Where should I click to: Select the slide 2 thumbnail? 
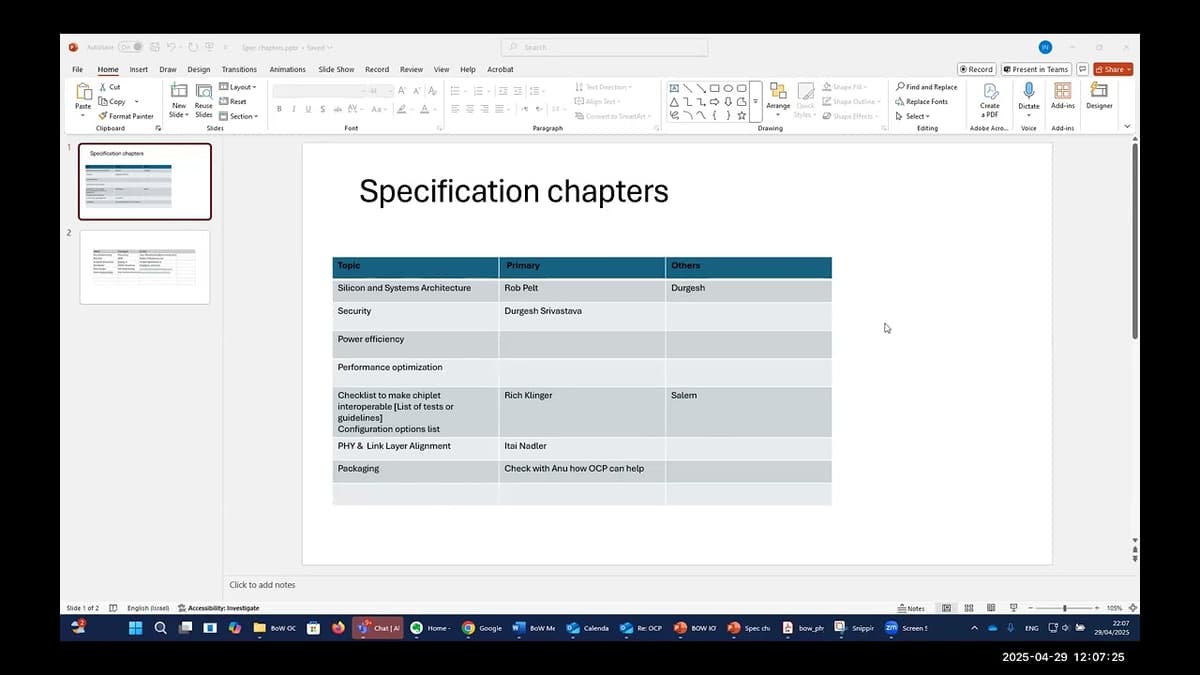click(144, 266)
